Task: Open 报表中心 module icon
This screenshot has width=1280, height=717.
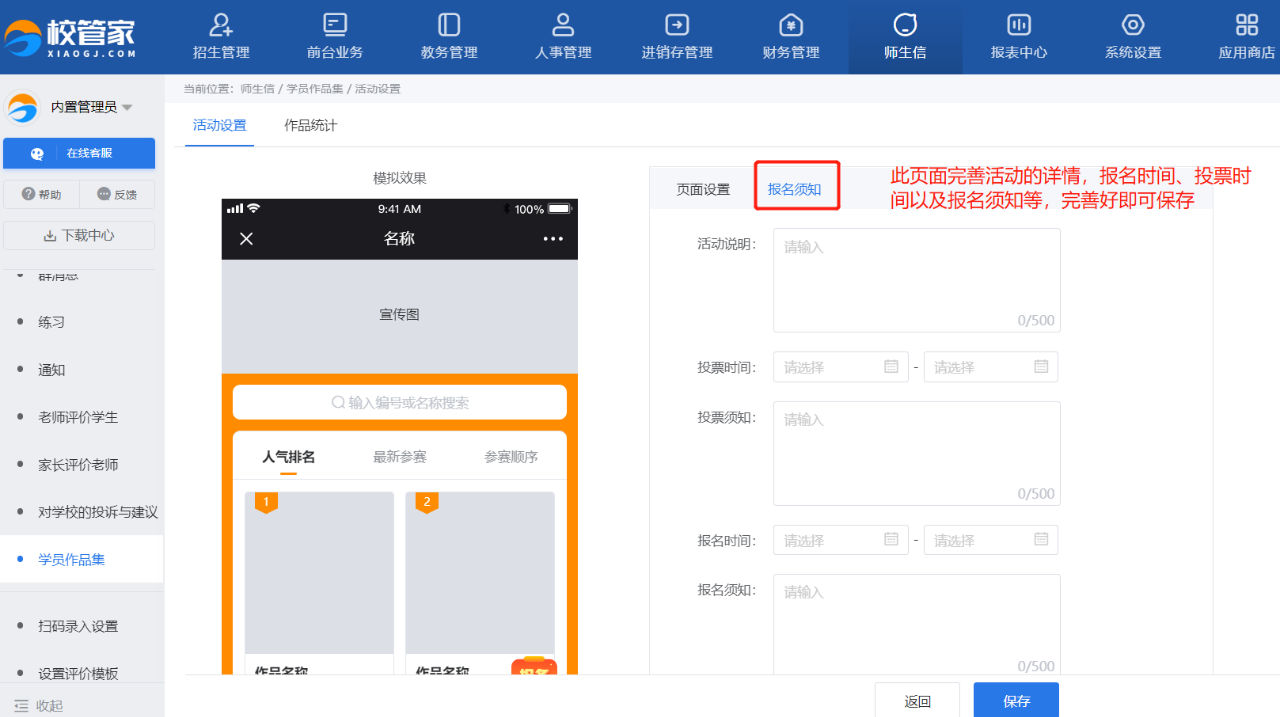Action: (1018, 25)
